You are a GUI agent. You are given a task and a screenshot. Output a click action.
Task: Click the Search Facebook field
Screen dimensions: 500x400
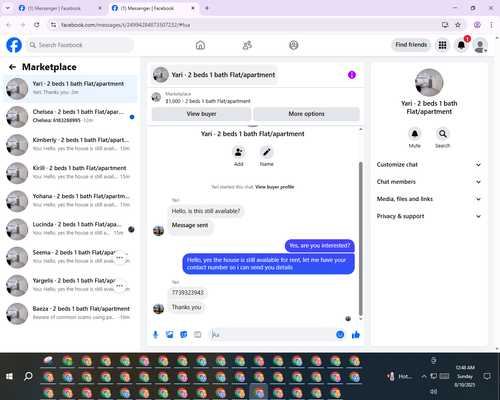(80, 45)
